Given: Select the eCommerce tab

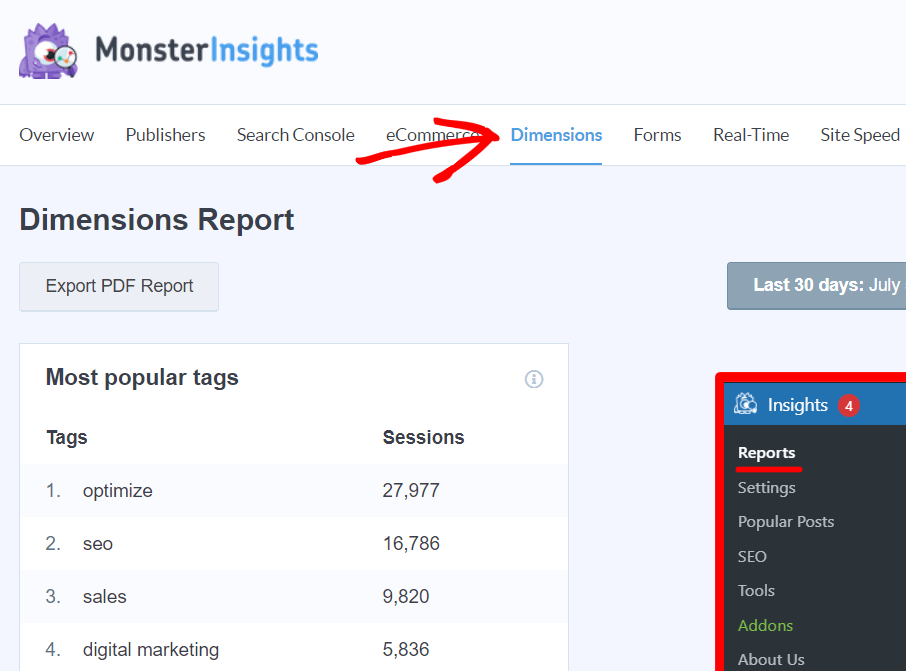Looking at the screenshot, I should pyautogui.click(x=430, y=134).
